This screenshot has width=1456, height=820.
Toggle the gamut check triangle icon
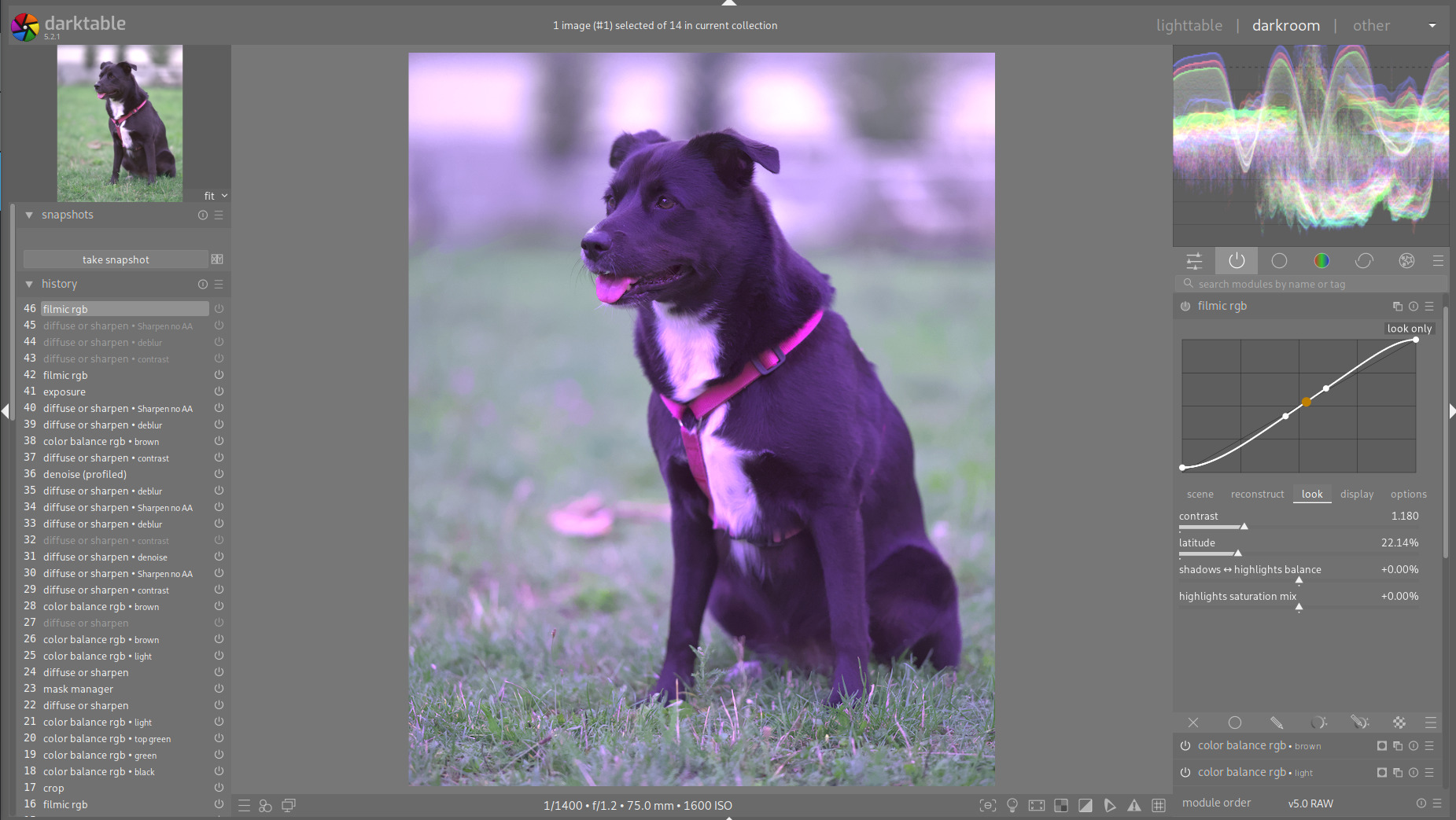1133,805
